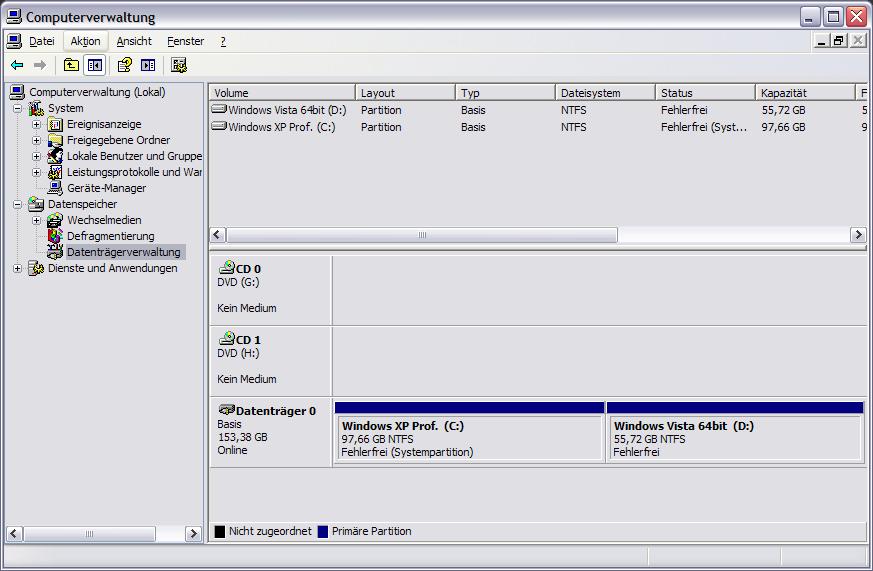The image size is (873, 571).
Task: Click the volume list scroll left arrow
Action: click(218, 235)
